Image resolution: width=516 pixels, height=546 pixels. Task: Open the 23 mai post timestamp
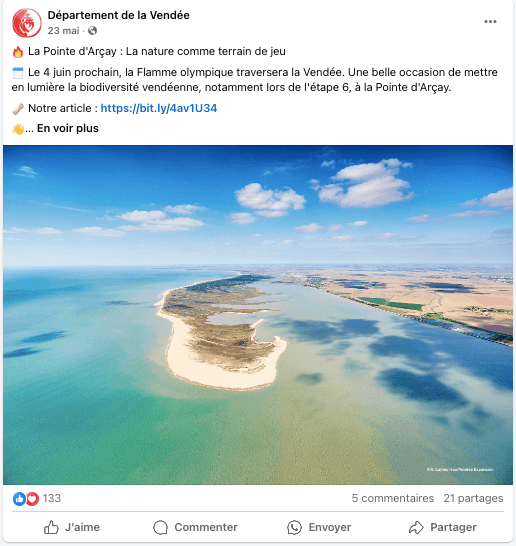pyautogui.click(x=63, y=31)
